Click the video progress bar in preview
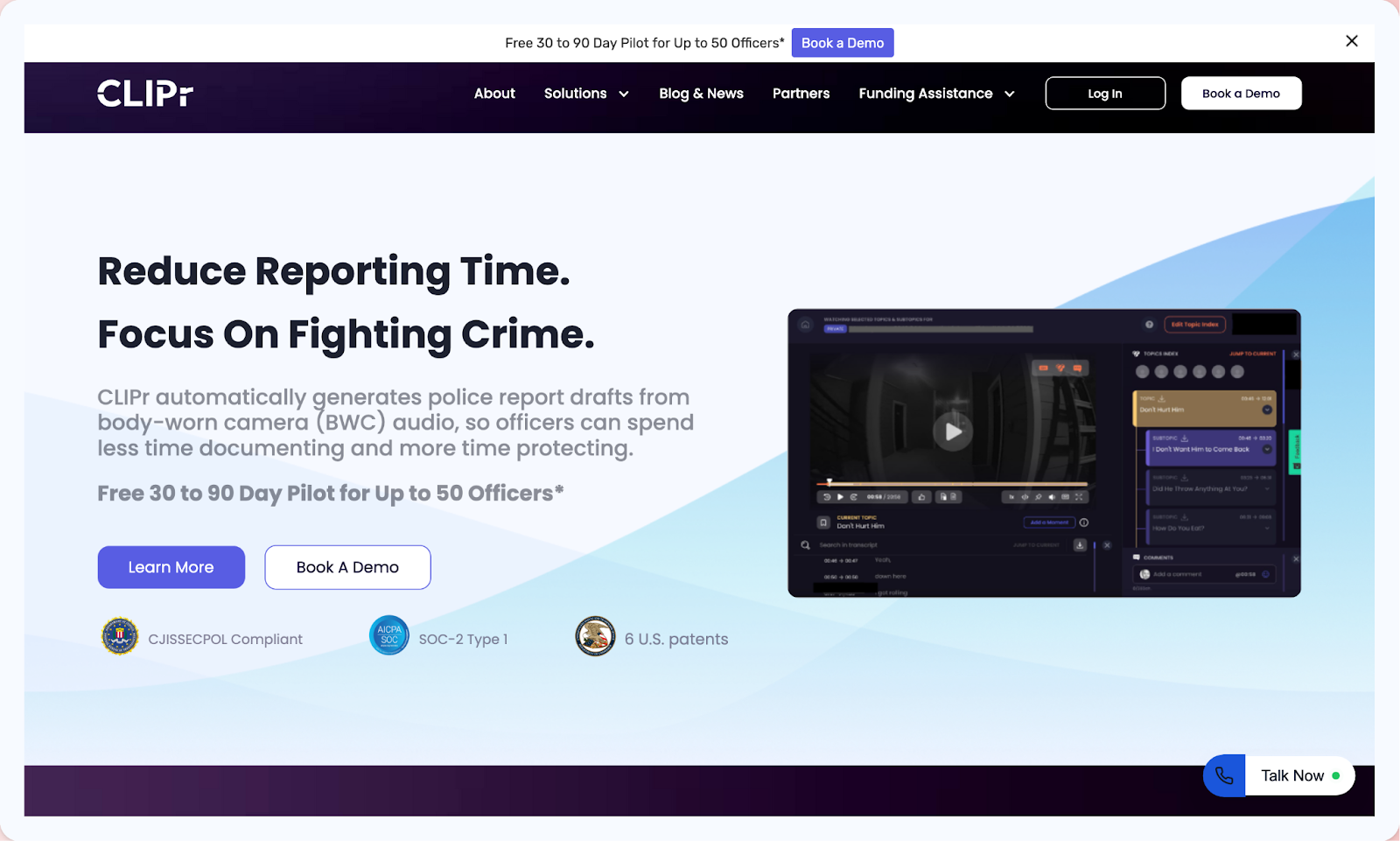The height and width of the screenshot is (841, 1400). pyautogui.click(x=952, y=483)
